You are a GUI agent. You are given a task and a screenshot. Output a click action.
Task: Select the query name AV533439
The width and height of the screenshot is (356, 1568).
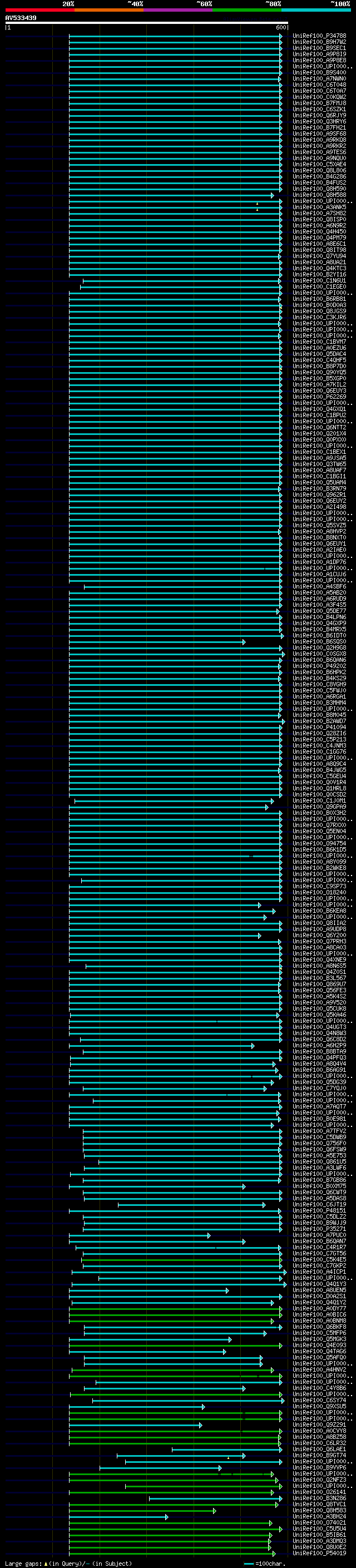coord(21,18)
